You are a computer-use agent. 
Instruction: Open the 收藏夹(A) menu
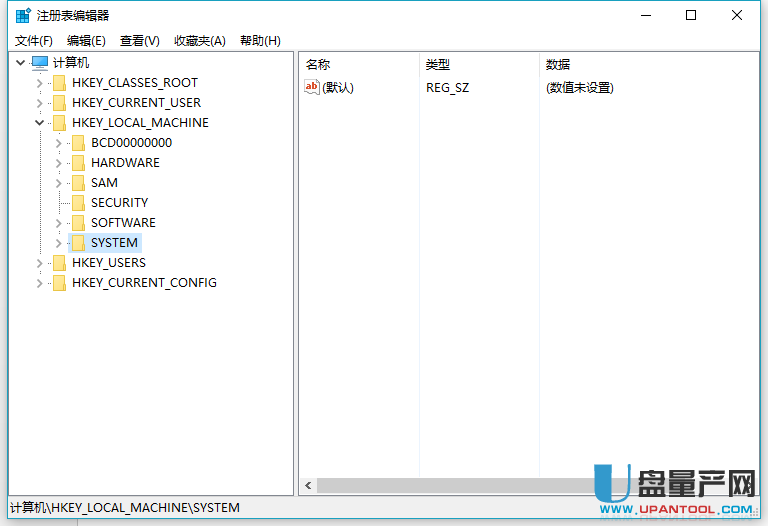point(200,41)
